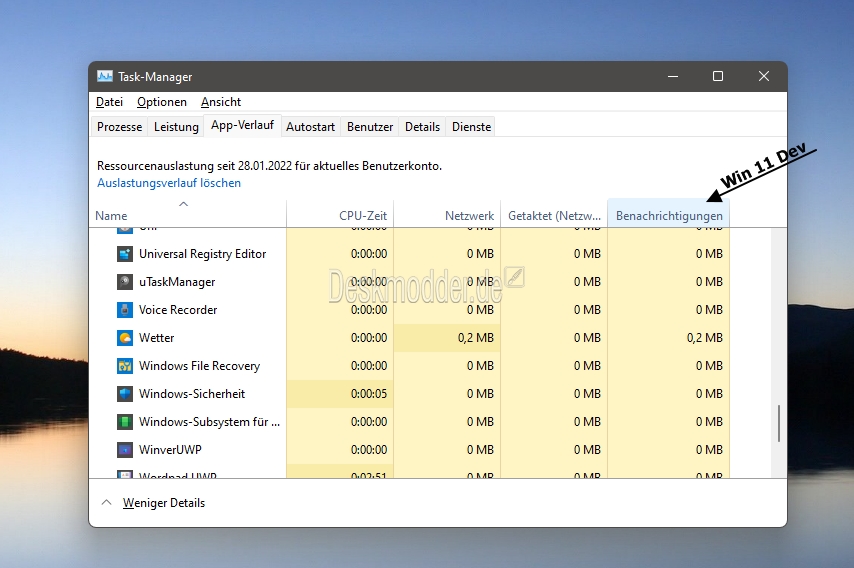Click Windows-Sicherheit CPU-Zeit value 0:00:05
854x568 pixels.
[369, 394]
